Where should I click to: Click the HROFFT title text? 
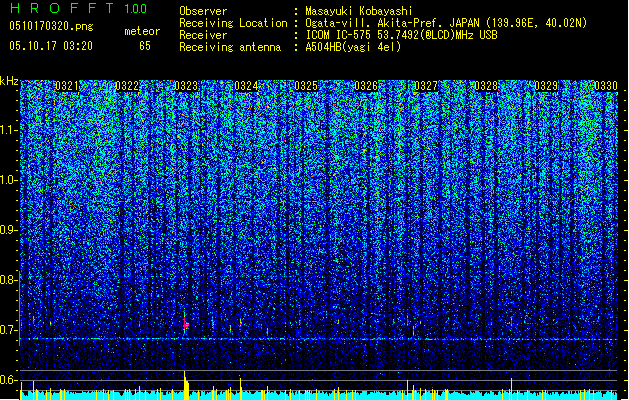[62, 8]
